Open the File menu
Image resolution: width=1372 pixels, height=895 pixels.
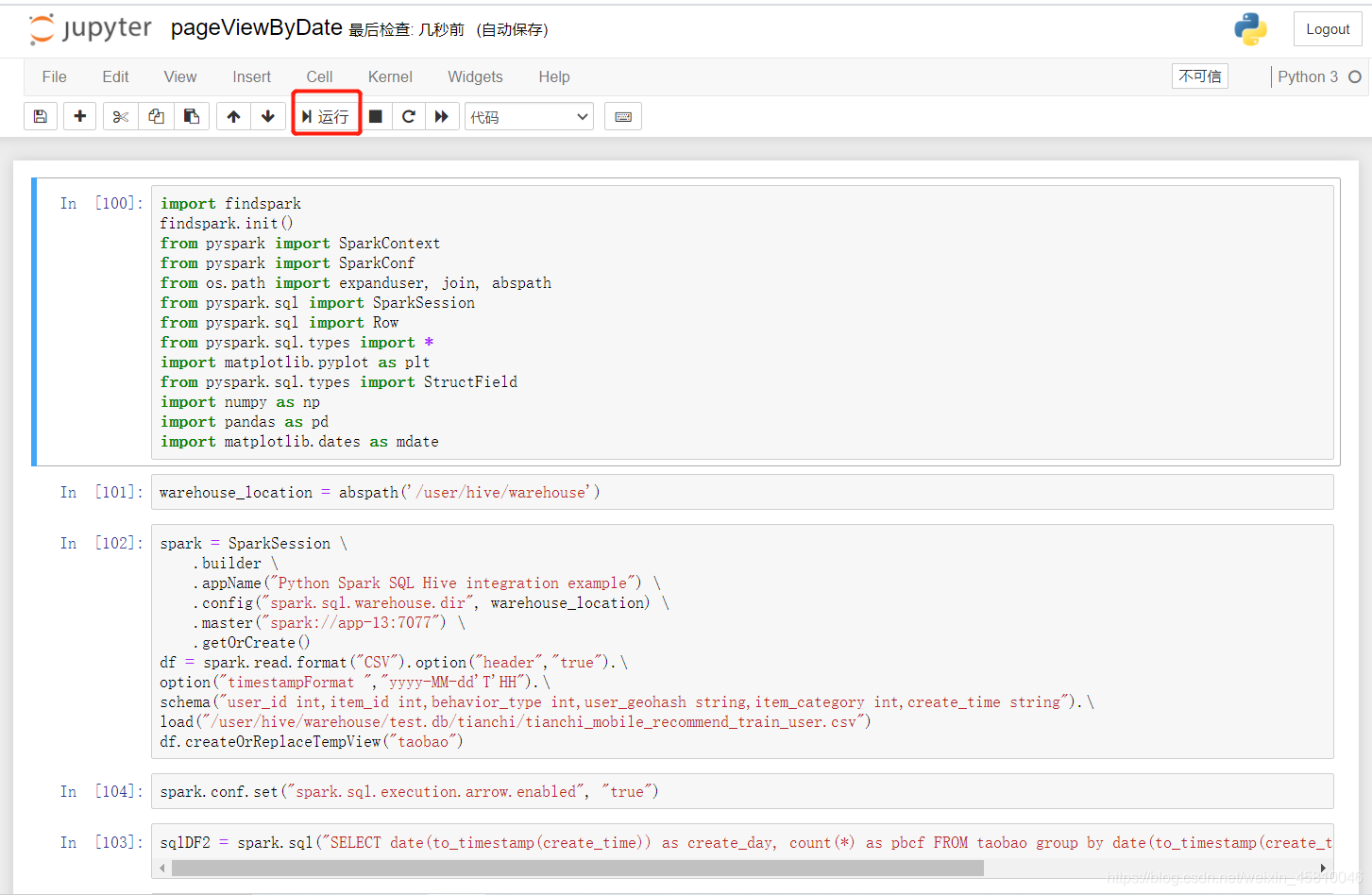coord(55,76)
